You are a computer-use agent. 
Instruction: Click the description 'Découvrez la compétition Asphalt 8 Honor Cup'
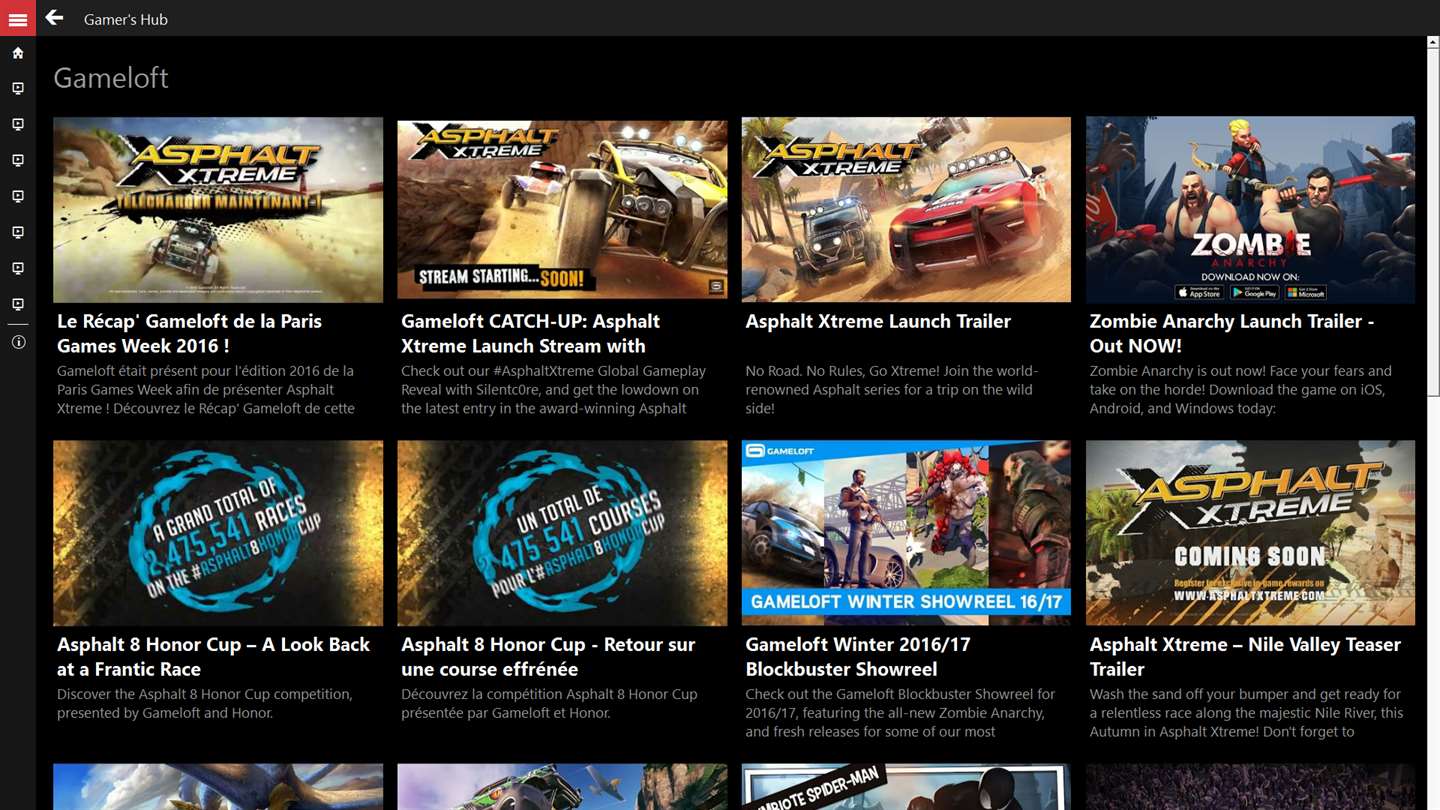(550, 704)
